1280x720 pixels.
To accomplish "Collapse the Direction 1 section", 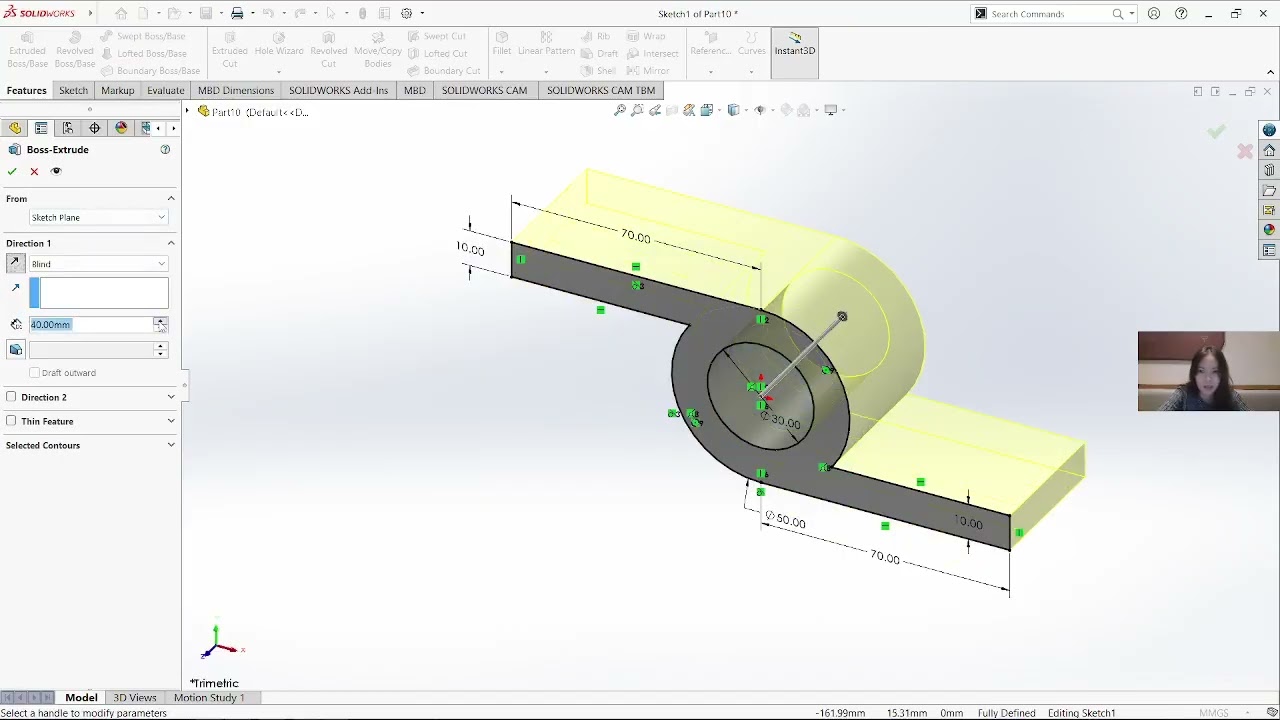I will tap(171, 243).
